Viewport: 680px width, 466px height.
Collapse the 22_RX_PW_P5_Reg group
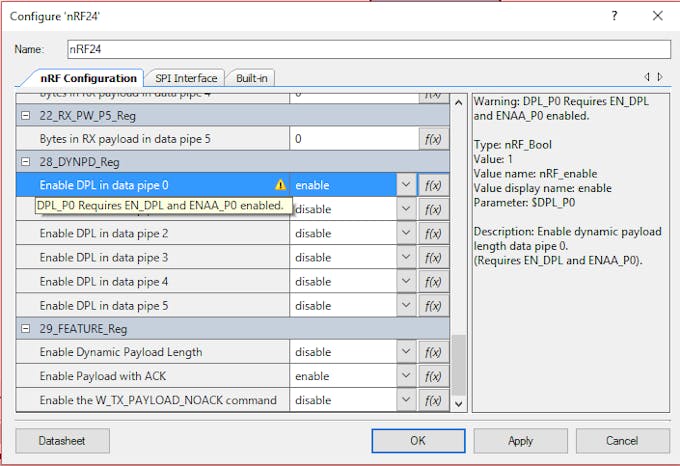[x=26, y=116]
